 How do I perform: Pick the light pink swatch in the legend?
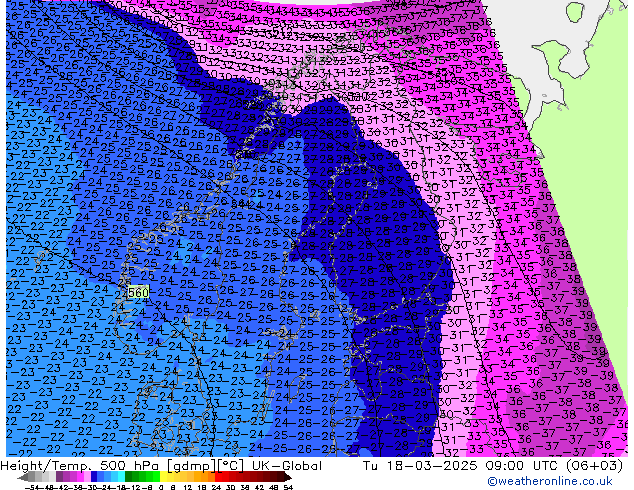[x=87, y=477]
